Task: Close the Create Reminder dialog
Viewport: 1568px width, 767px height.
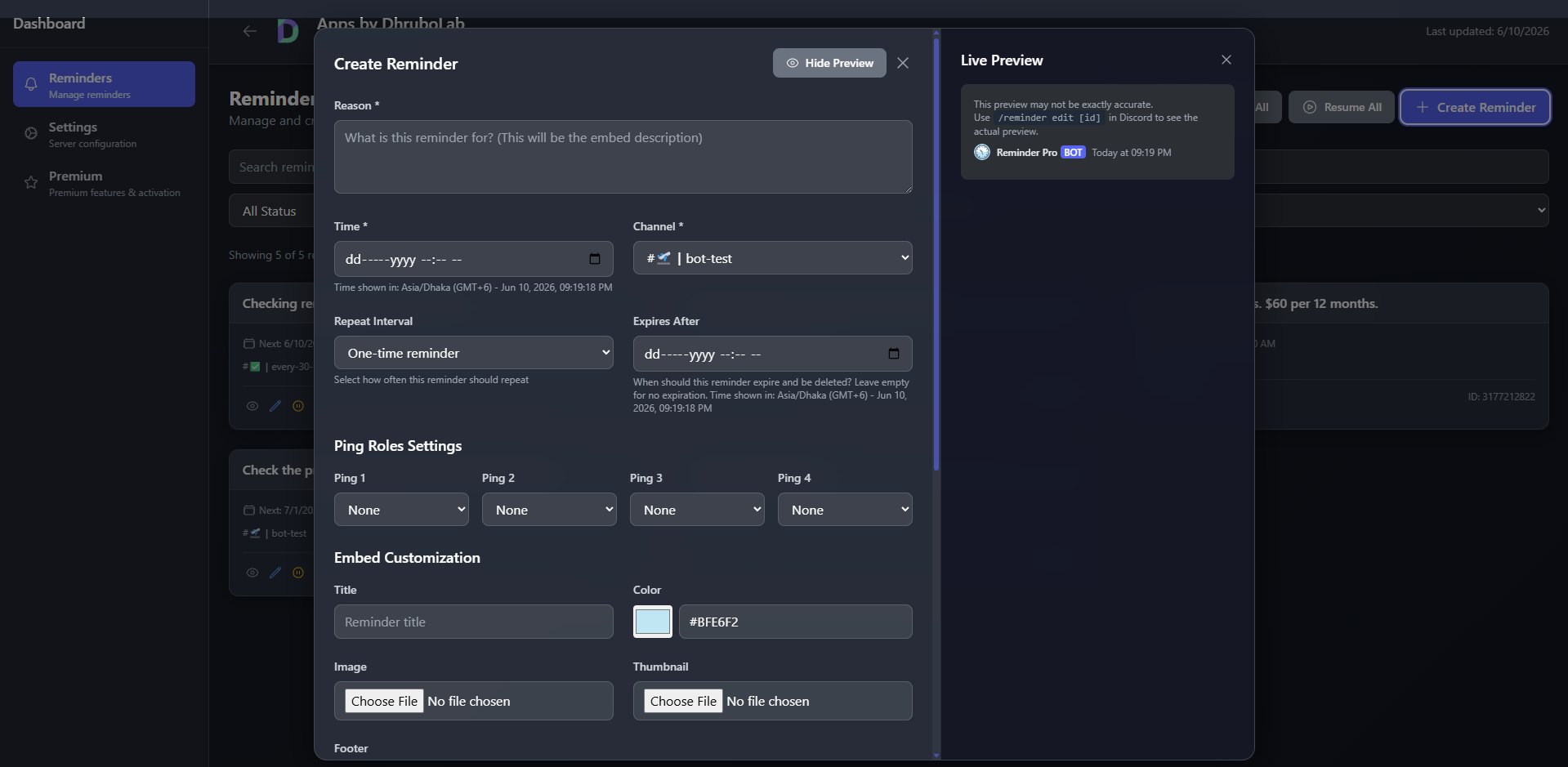Action: [902, 63]
